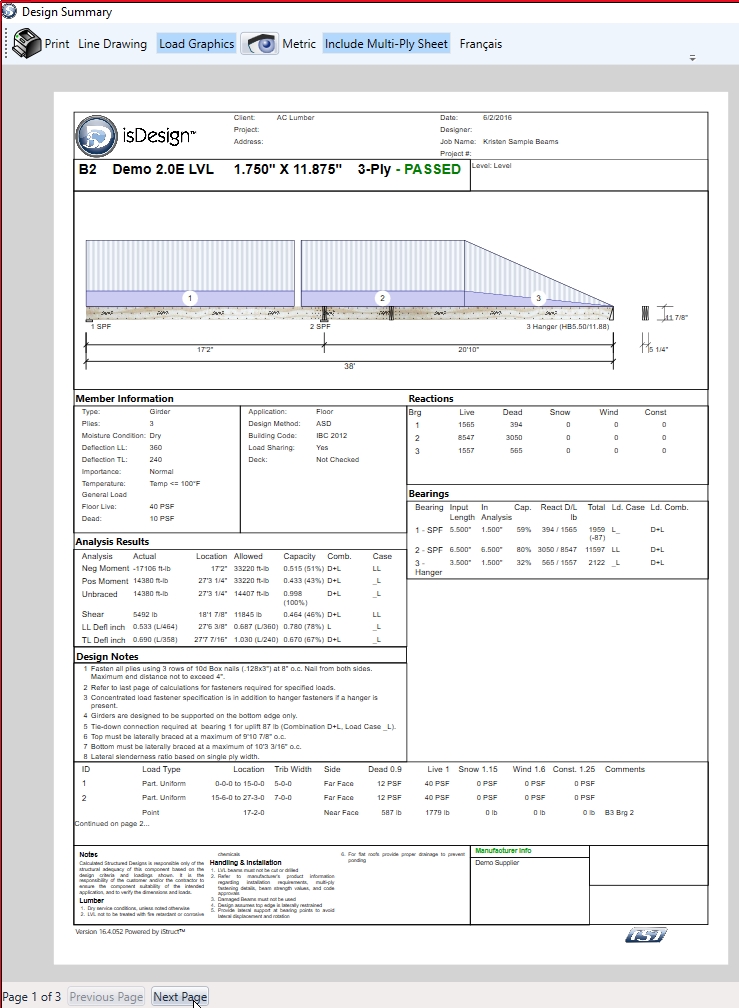The height and width of the screenshot is (1008, 739).
Task: Click the Neg Moment analysis row
Action: (x=241, y=568)
